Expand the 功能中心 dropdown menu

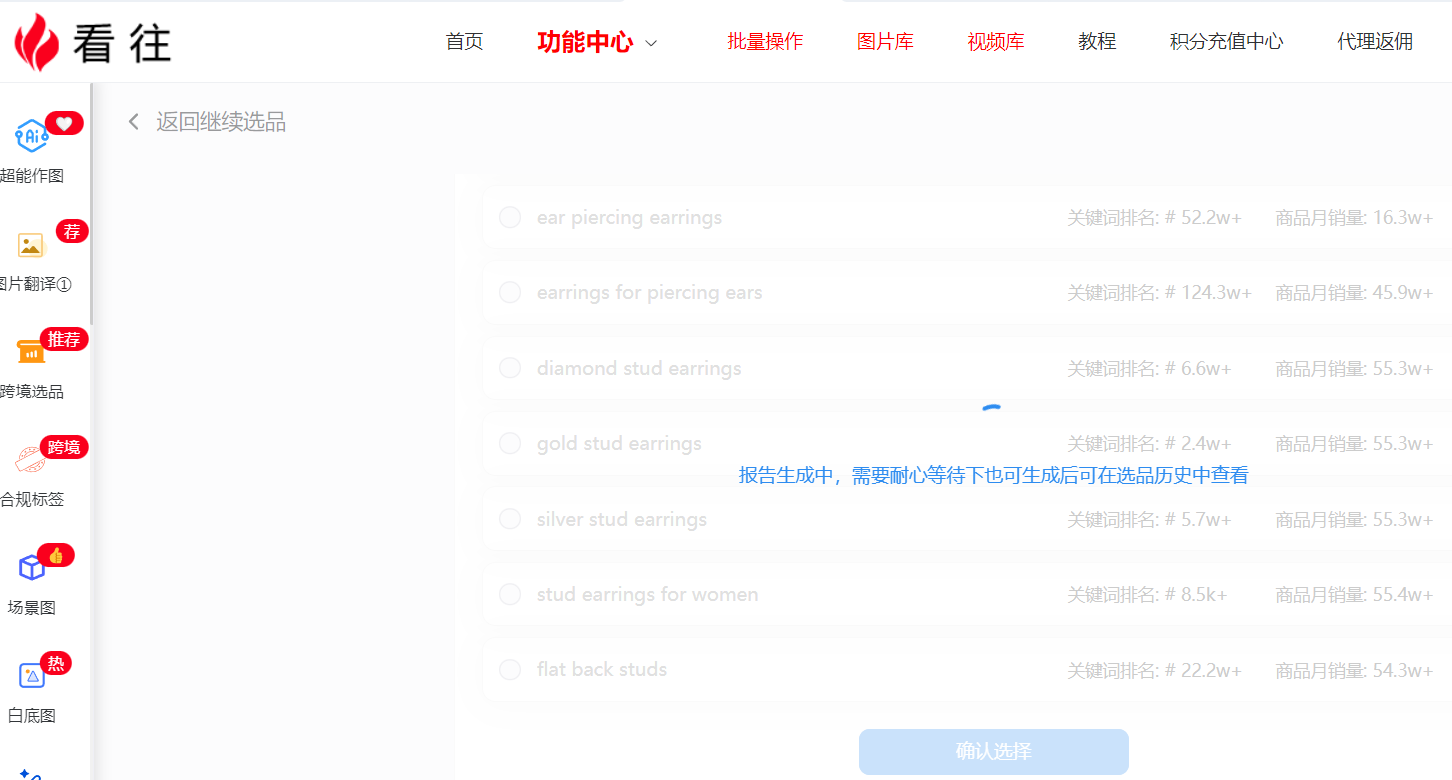tap(585, 42)
